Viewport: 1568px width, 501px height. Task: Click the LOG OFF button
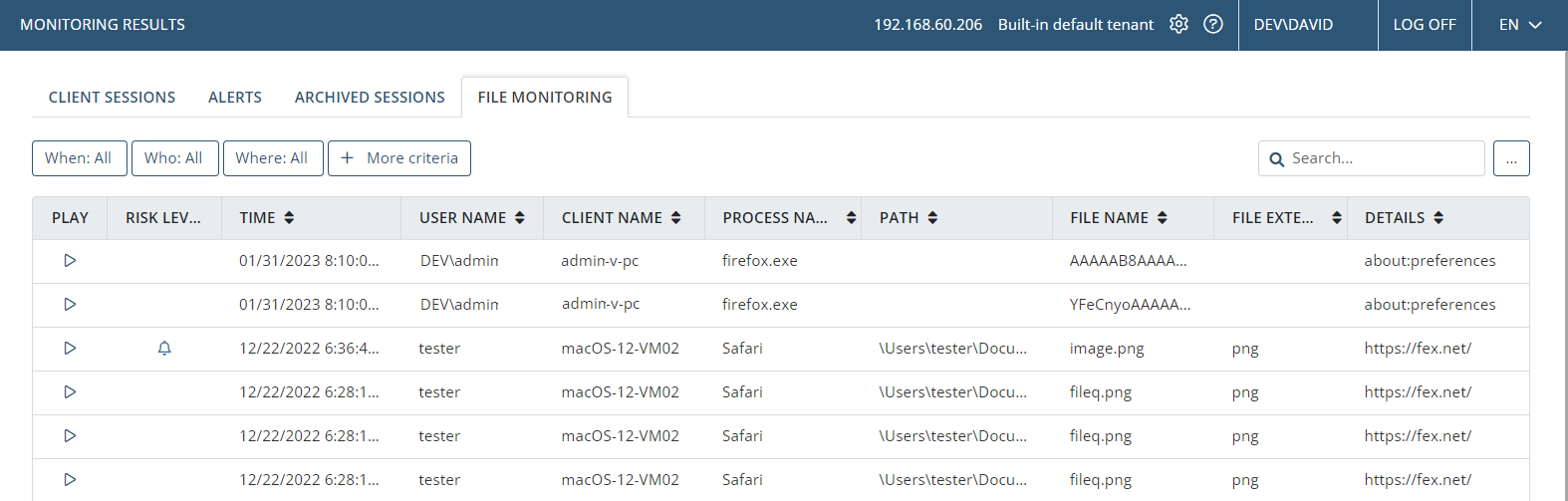click(1424, 25)
